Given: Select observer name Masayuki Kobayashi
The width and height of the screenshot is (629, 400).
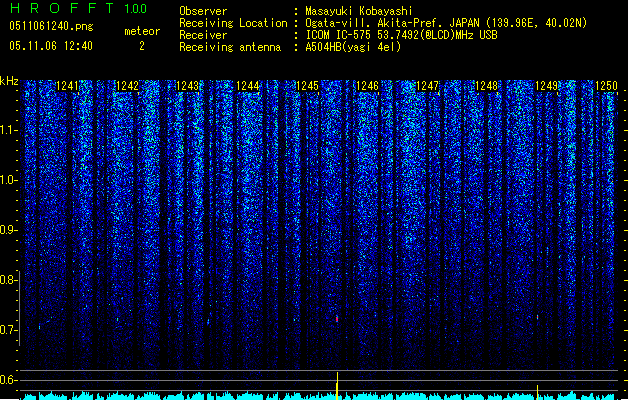Looking at the screenshot, I should 359,11.
